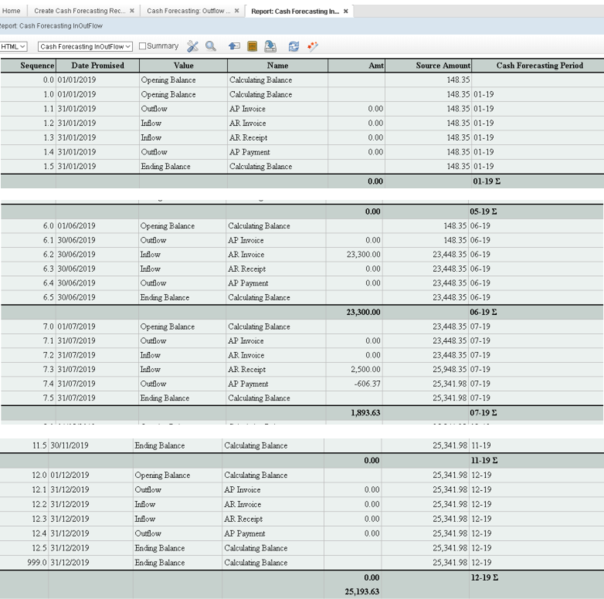The width and height of the screenshot is (604, 599).
Task: Click the Archive report icon
Action: click(252, 46)
